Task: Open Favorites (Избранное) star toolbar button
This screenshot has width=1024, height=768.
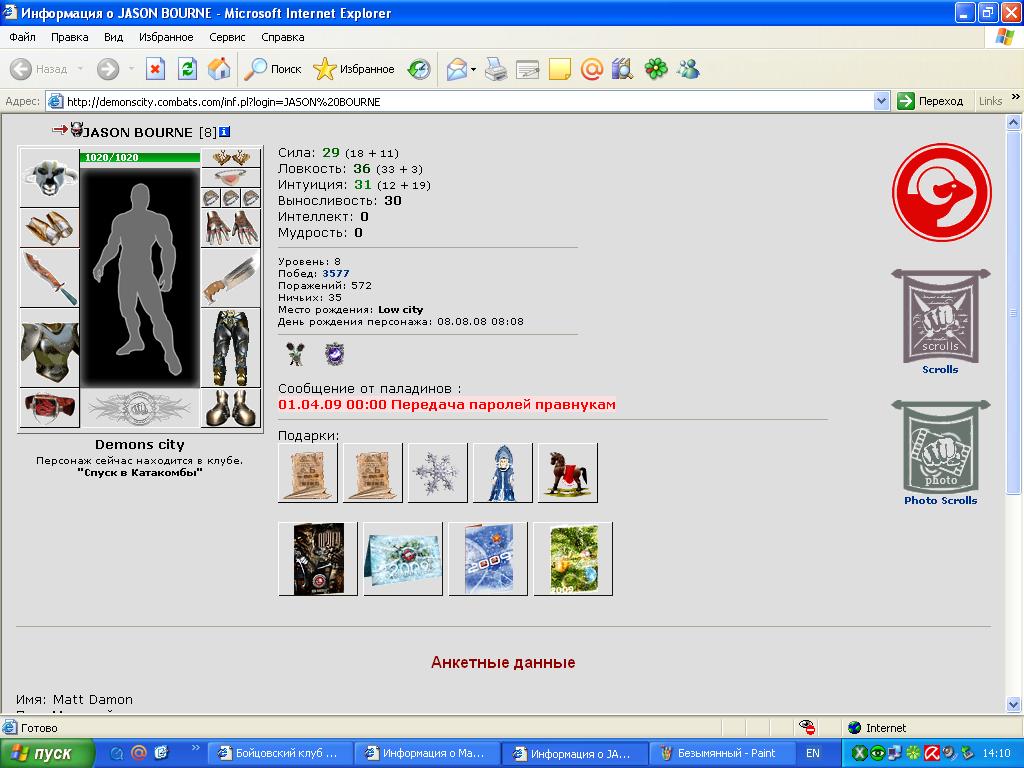Action: click(x=353, y=69)
